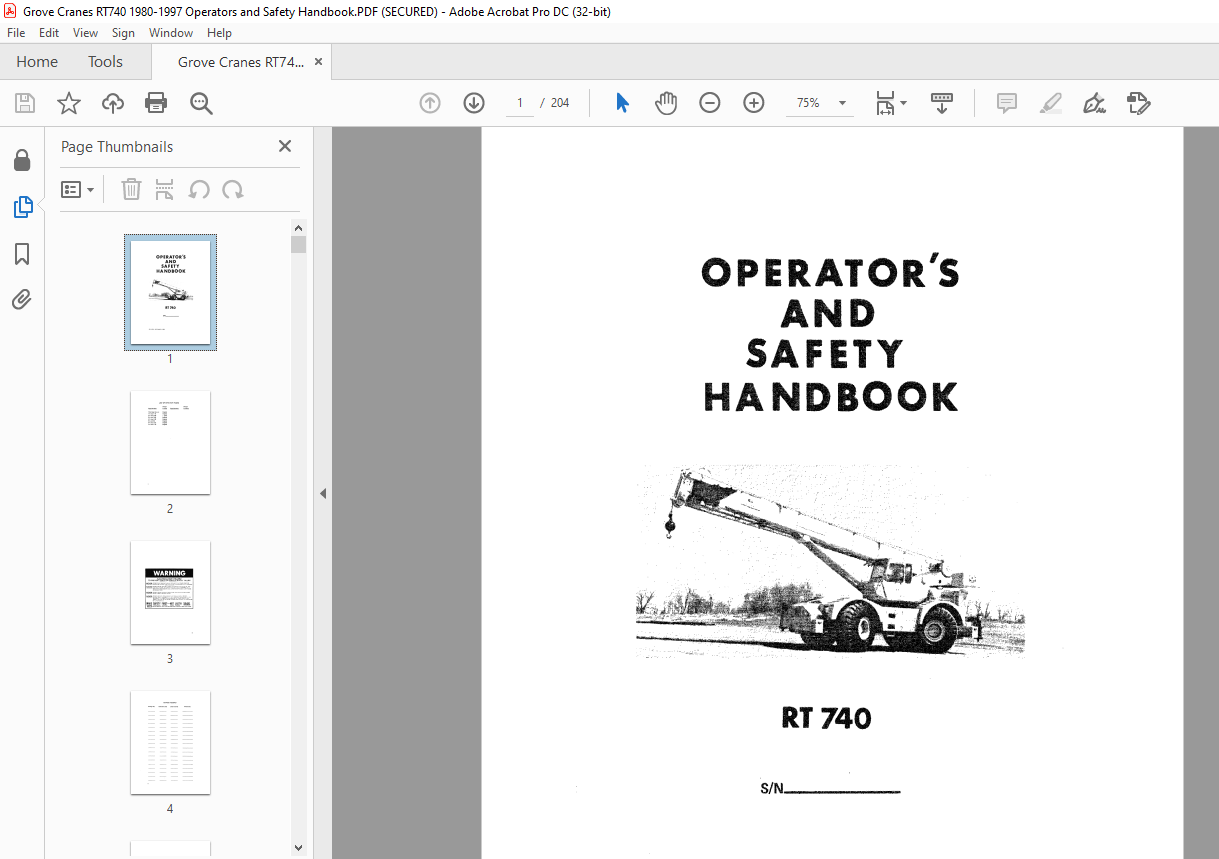The width and height of the screenshot is (1219, 859).
Task: Activate the Hand pan tool
Action: (666, 103)
